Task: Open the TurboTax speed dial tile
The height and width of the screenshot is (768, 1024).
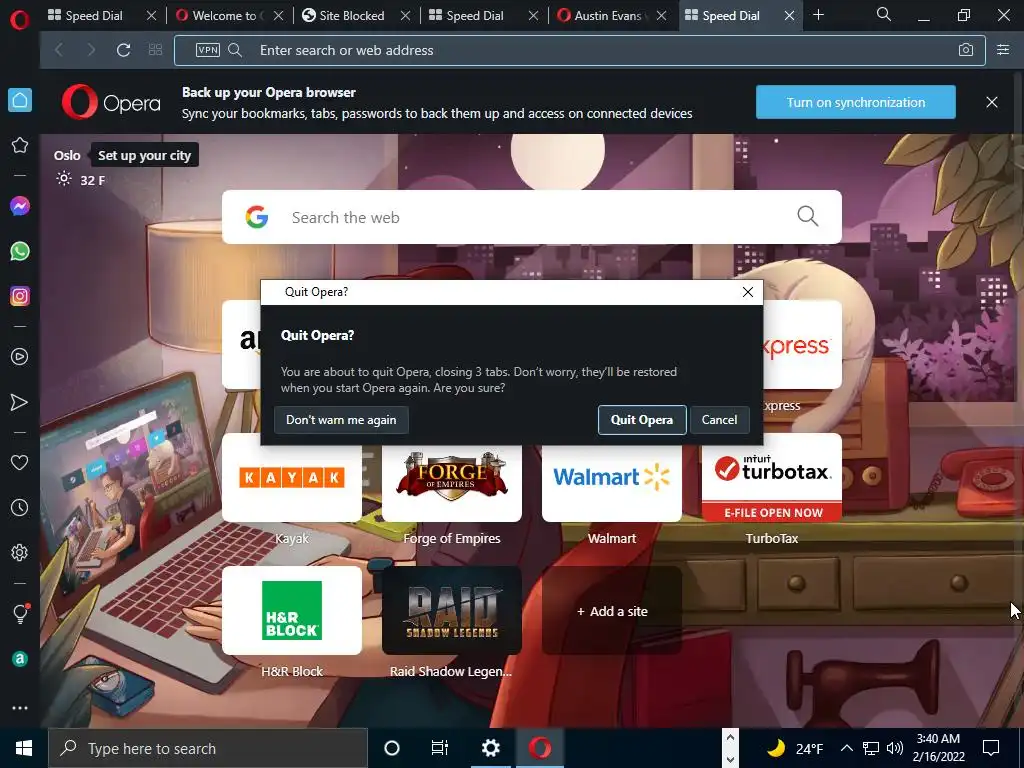Action: click(x=772, y=477)
